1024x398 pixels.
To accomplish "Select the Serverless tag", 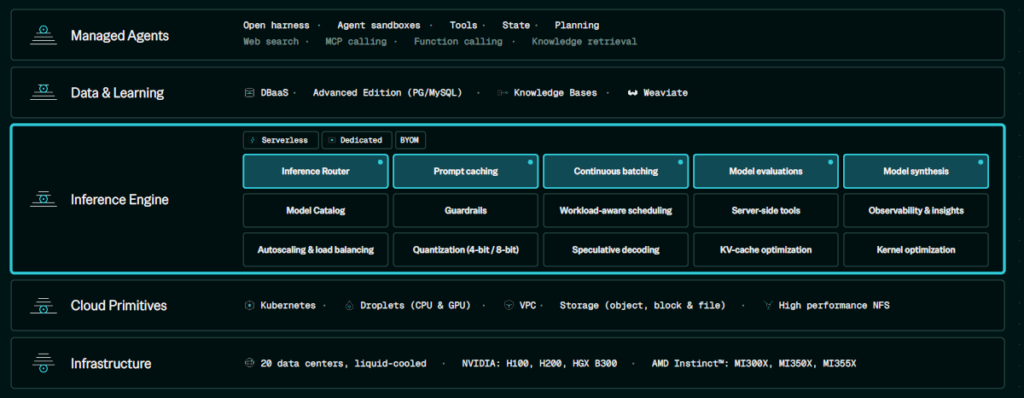I will tap(281, 141).
